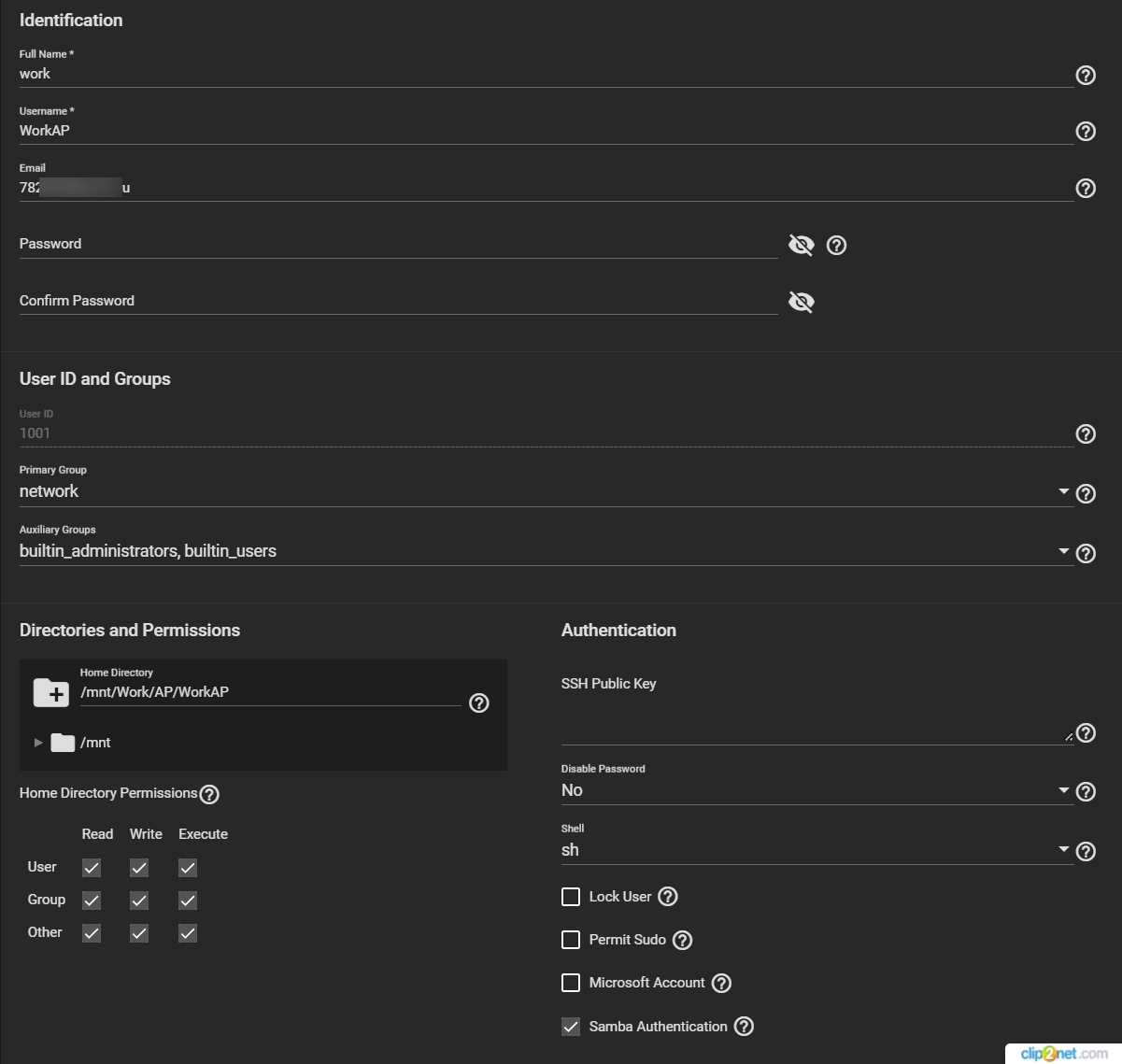This screenshot has width=1122, height=1064.
Task: Disable the Samba Authentication checkbox
Action: (571, 1027)
